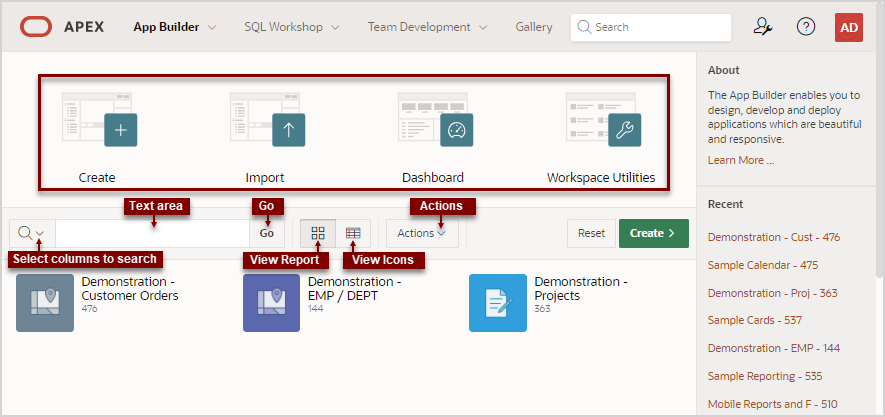Follow the Learn More link
This screenshot has height=417, width=885.
741,160
